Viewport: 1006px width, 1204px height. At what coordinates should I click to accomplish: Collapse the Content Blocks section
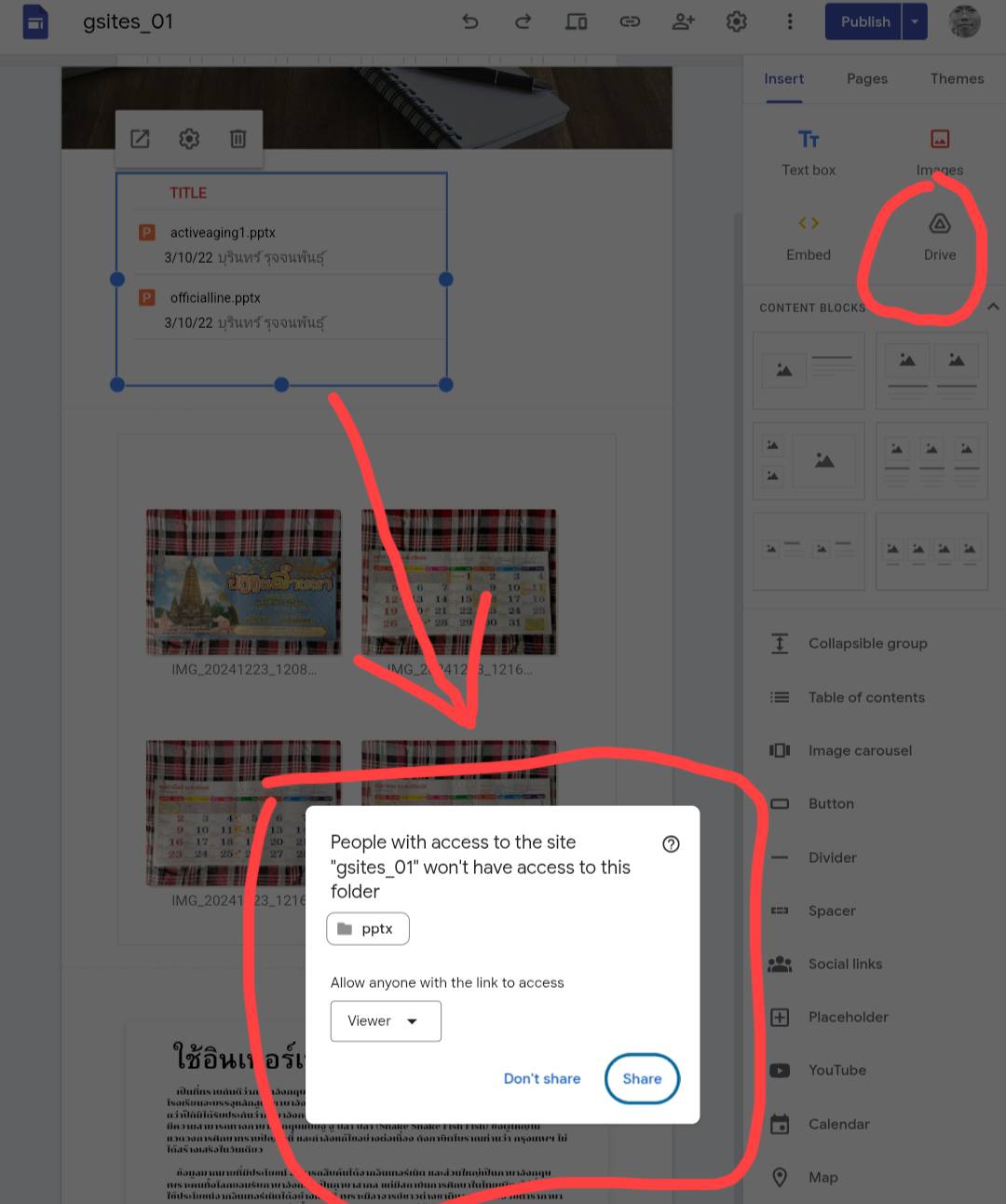click(x=993, y=307)
